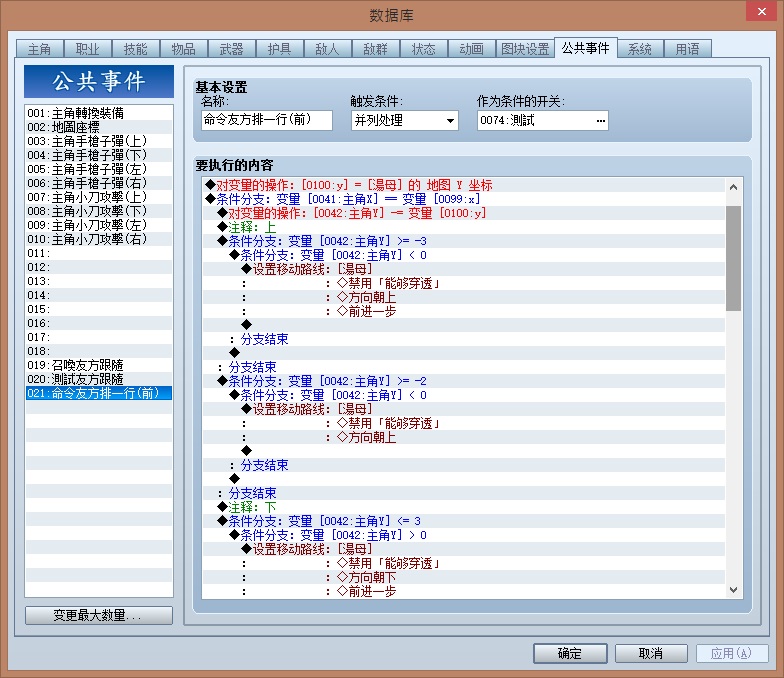Select event 001:主角轉換裝備
This screenshot has height=678, width=784.
click(98, 113)
